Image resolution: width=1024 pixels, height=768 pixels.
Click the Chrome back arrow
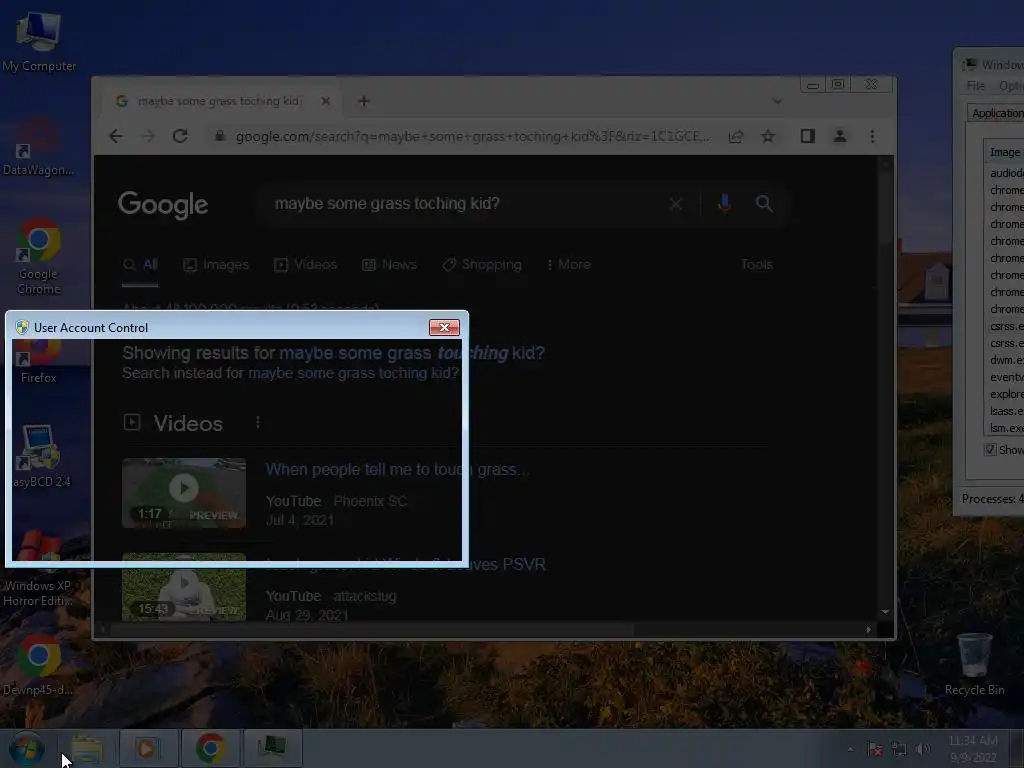[116, 136]
